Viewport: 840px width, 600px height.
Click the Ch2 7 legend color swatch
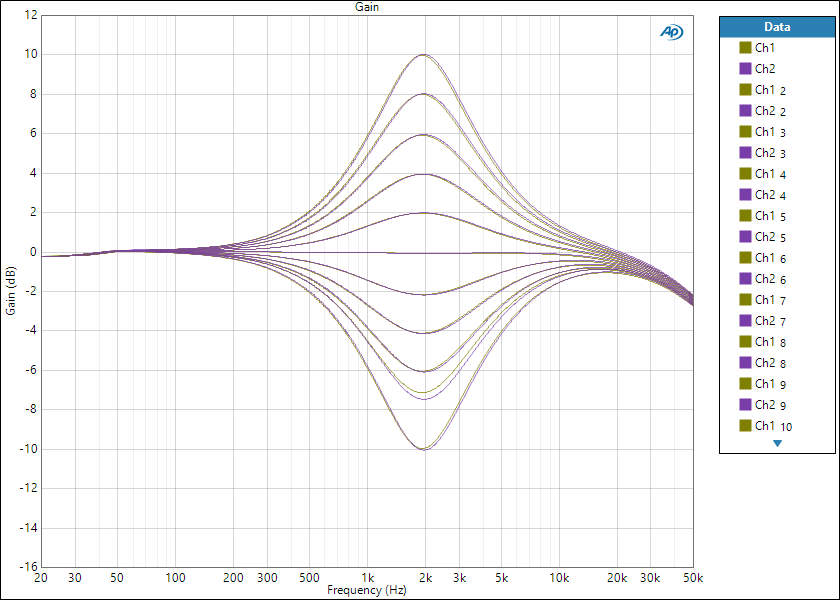point(745,320)
